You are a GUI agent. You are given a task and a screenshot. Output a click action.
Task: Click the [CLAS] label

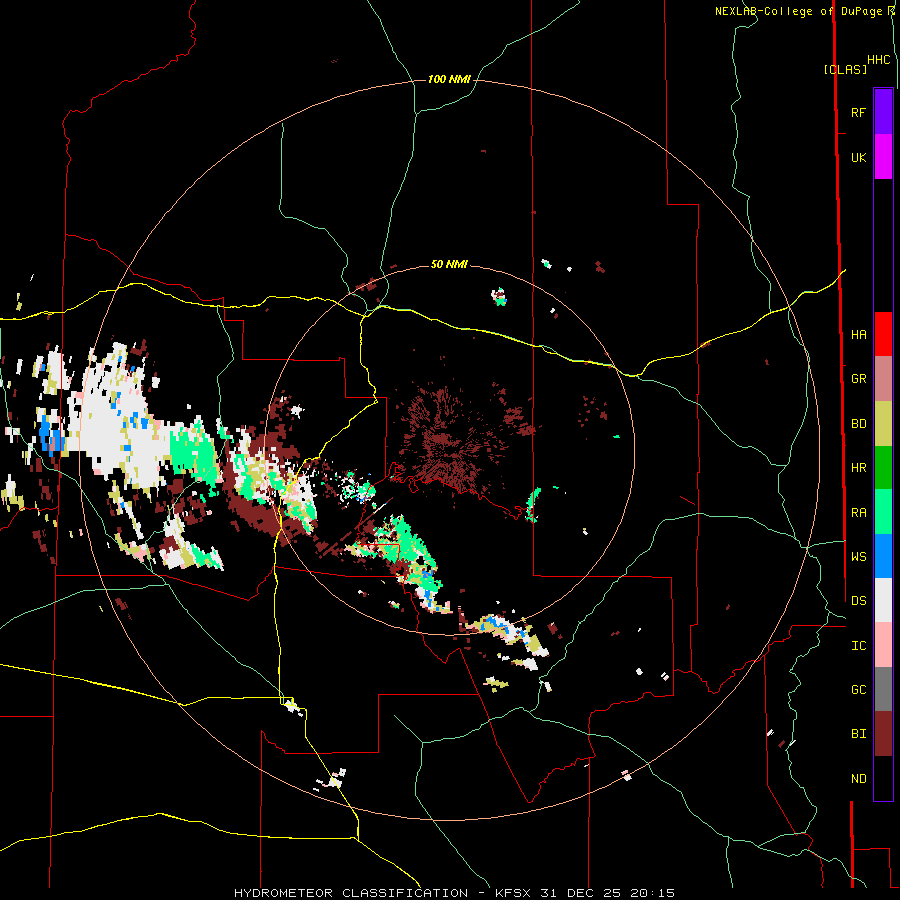(x=845, y=69)
